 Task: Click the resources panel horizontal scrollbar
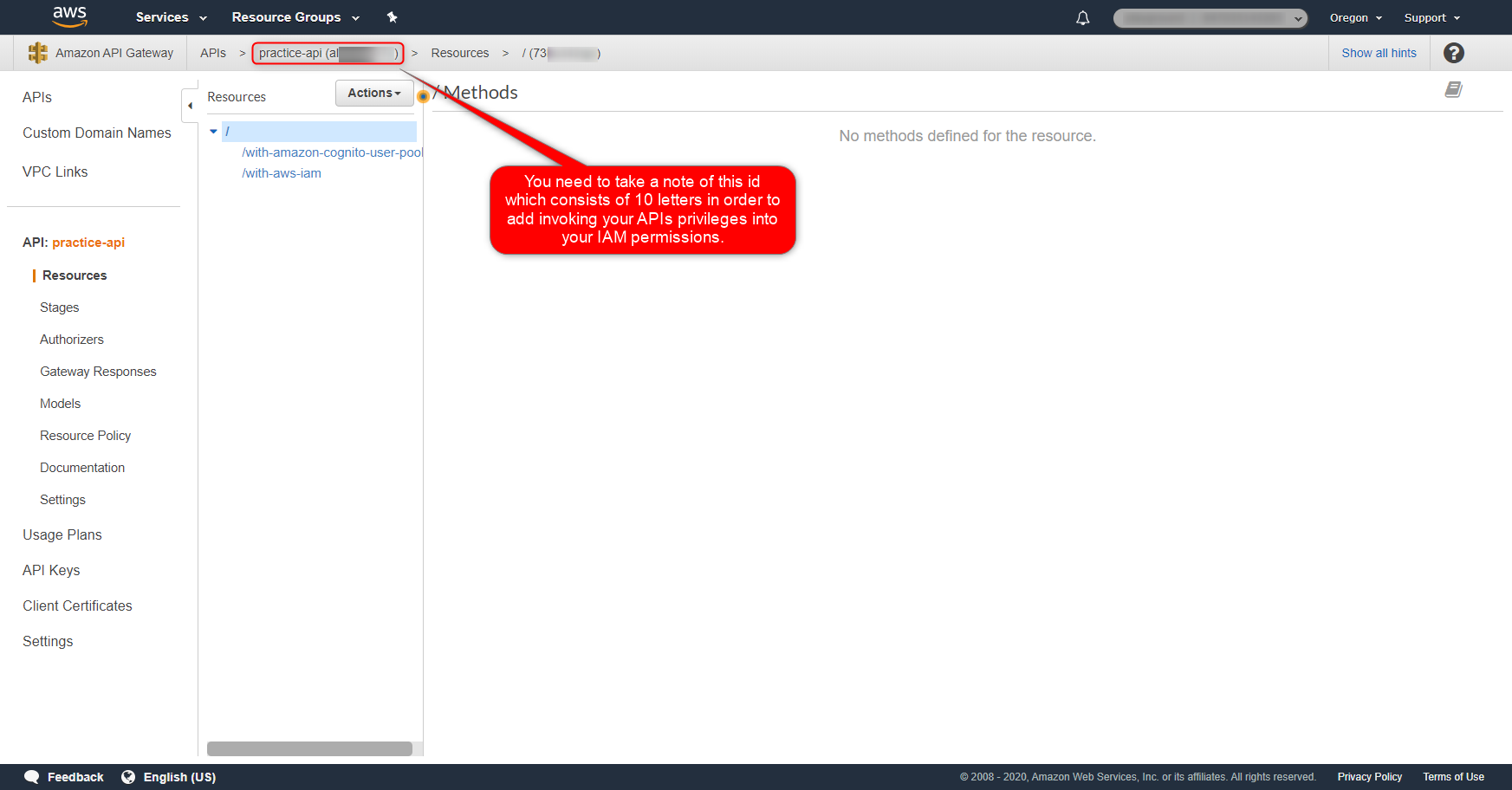309,748
